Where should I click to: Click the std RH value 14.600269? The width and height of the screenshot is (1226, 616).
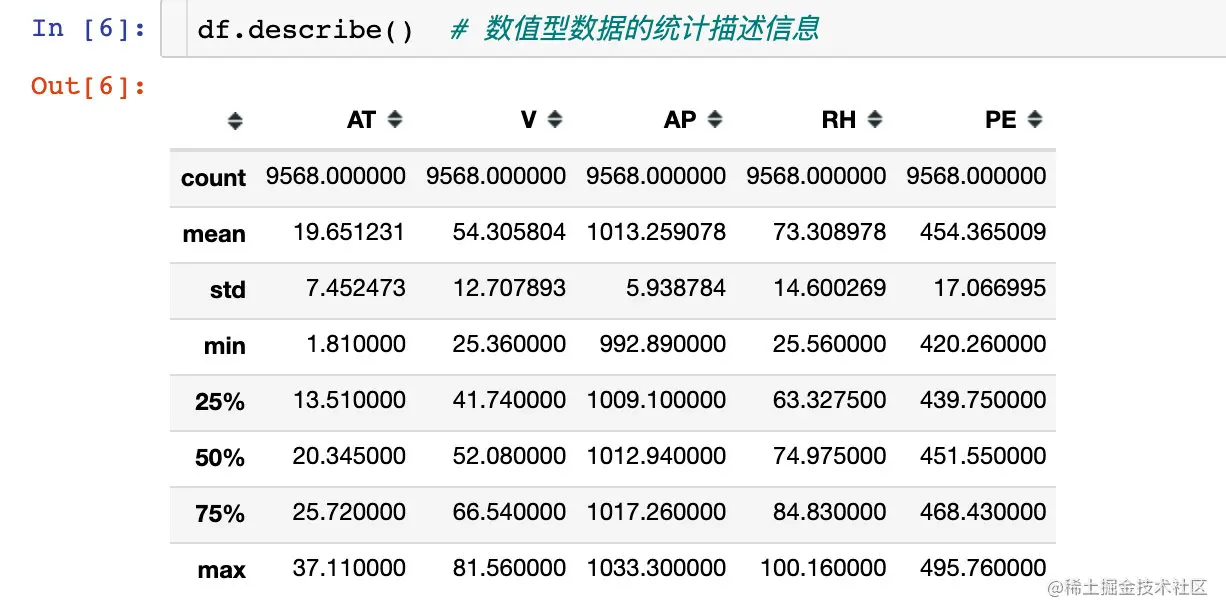pos(829,288)
